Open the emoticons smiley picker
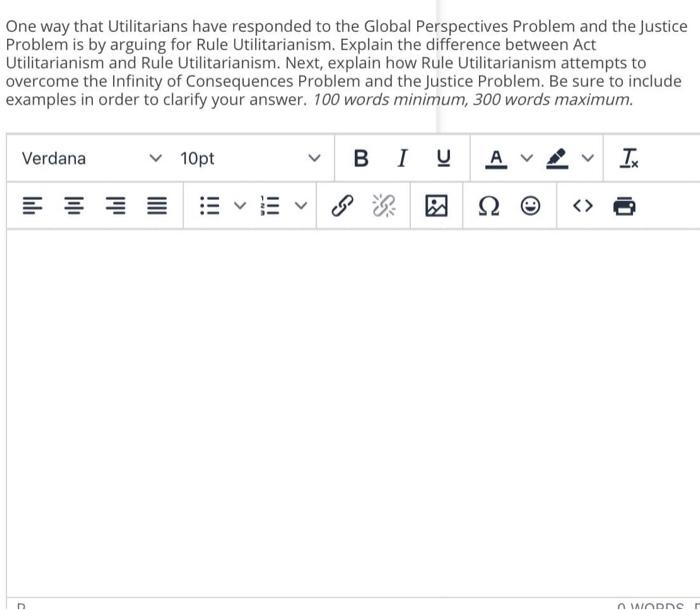The height and width of the screenshot is (610, 700). [530, 206]
